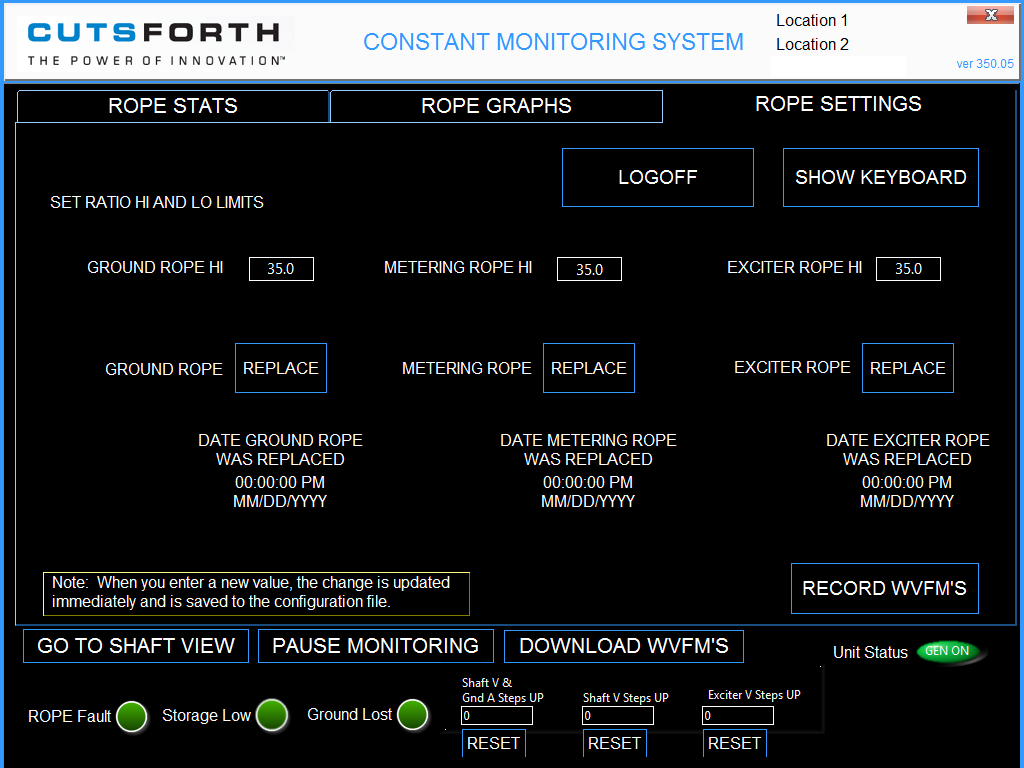Image resolution: width=1024 pixels, height=768 pixels.
Task: Edit the EXCITER ROPE HI value field
Action: pos(908,268)
